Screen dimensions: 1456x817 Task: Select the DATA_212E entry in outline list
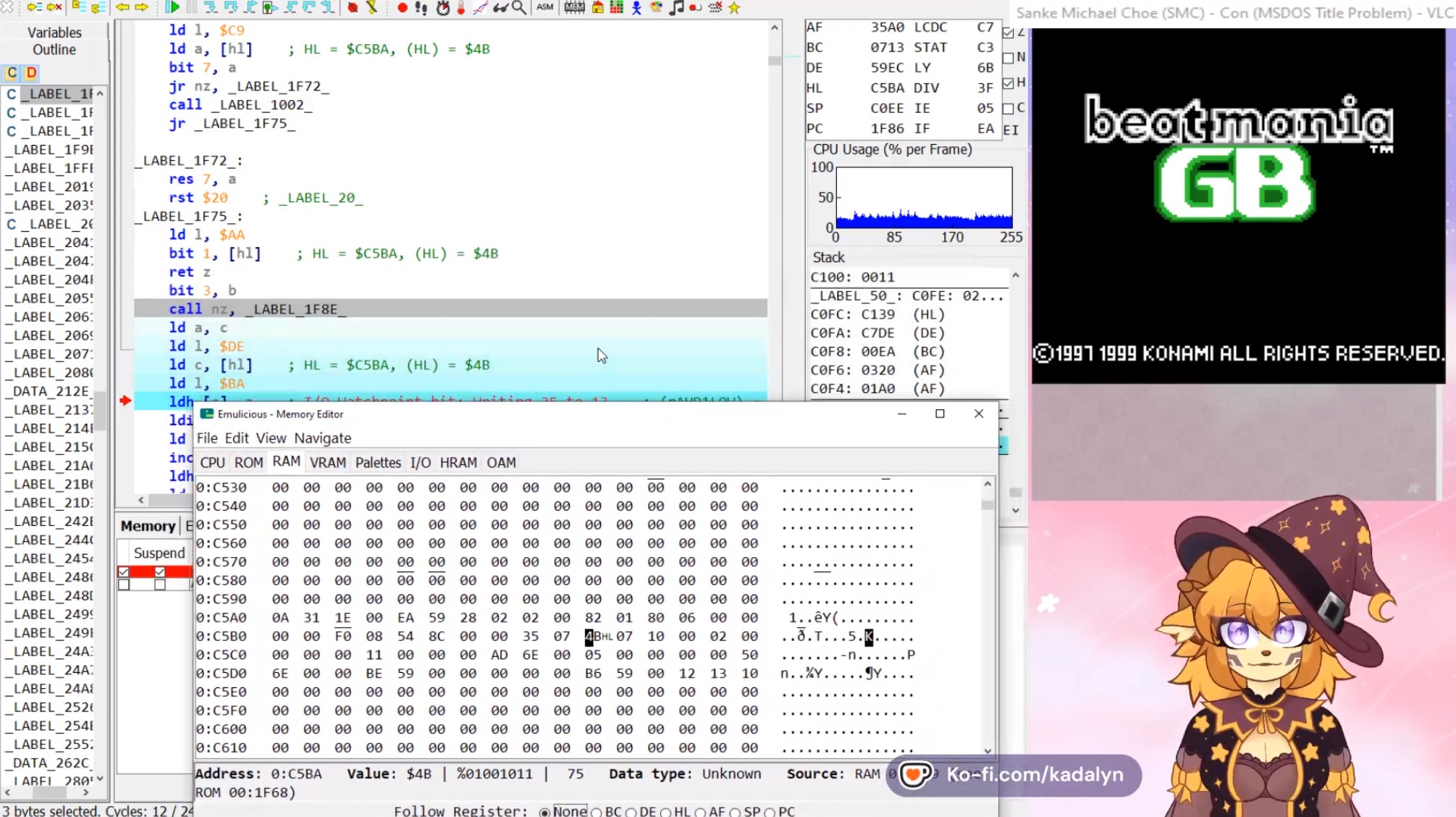click(x=51, y=391)
